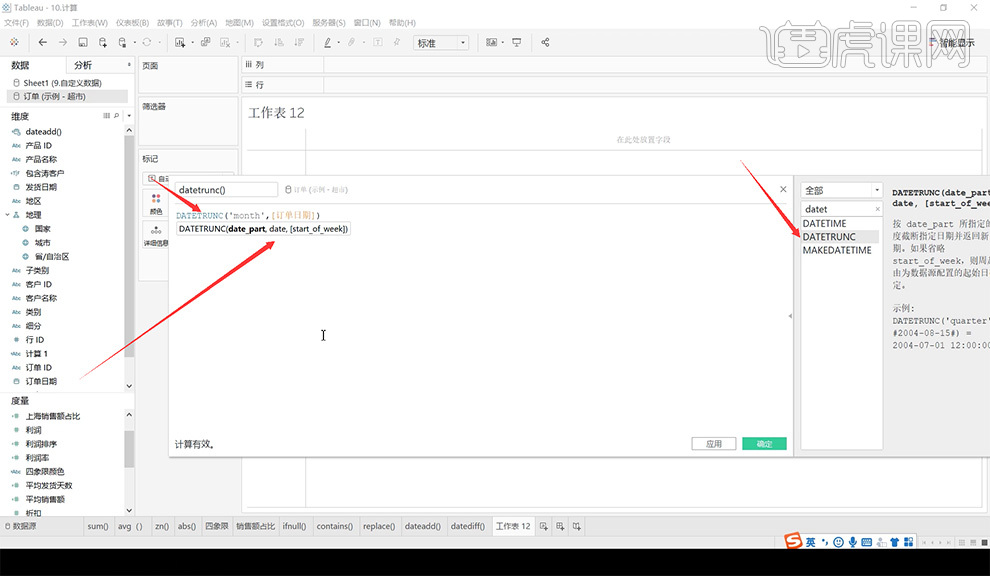Screen dimensions: 990x576
Task: Click the Color card in Marks
Action: pos(156,204)
